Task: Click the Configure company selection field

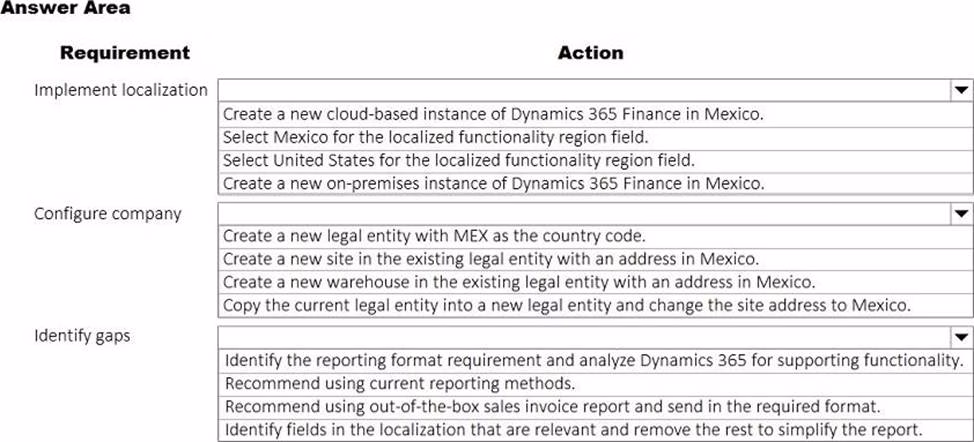Action: [x=580, y=213]
